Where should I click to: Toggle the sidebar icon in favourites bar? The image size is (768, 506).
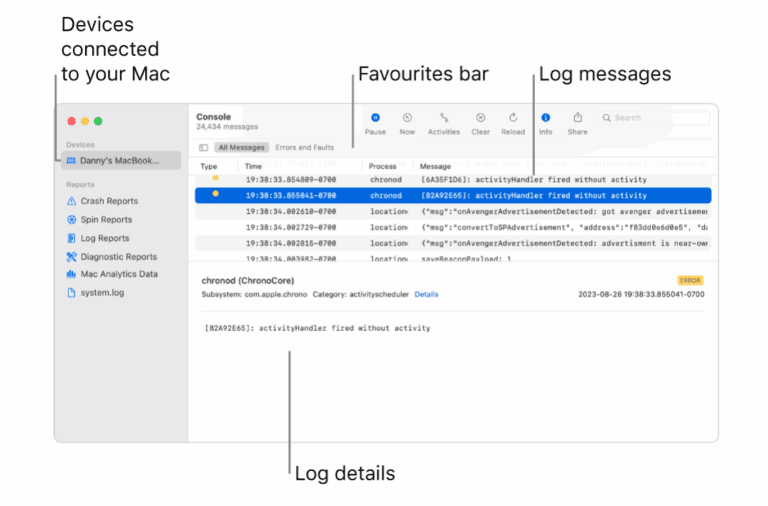204,148
